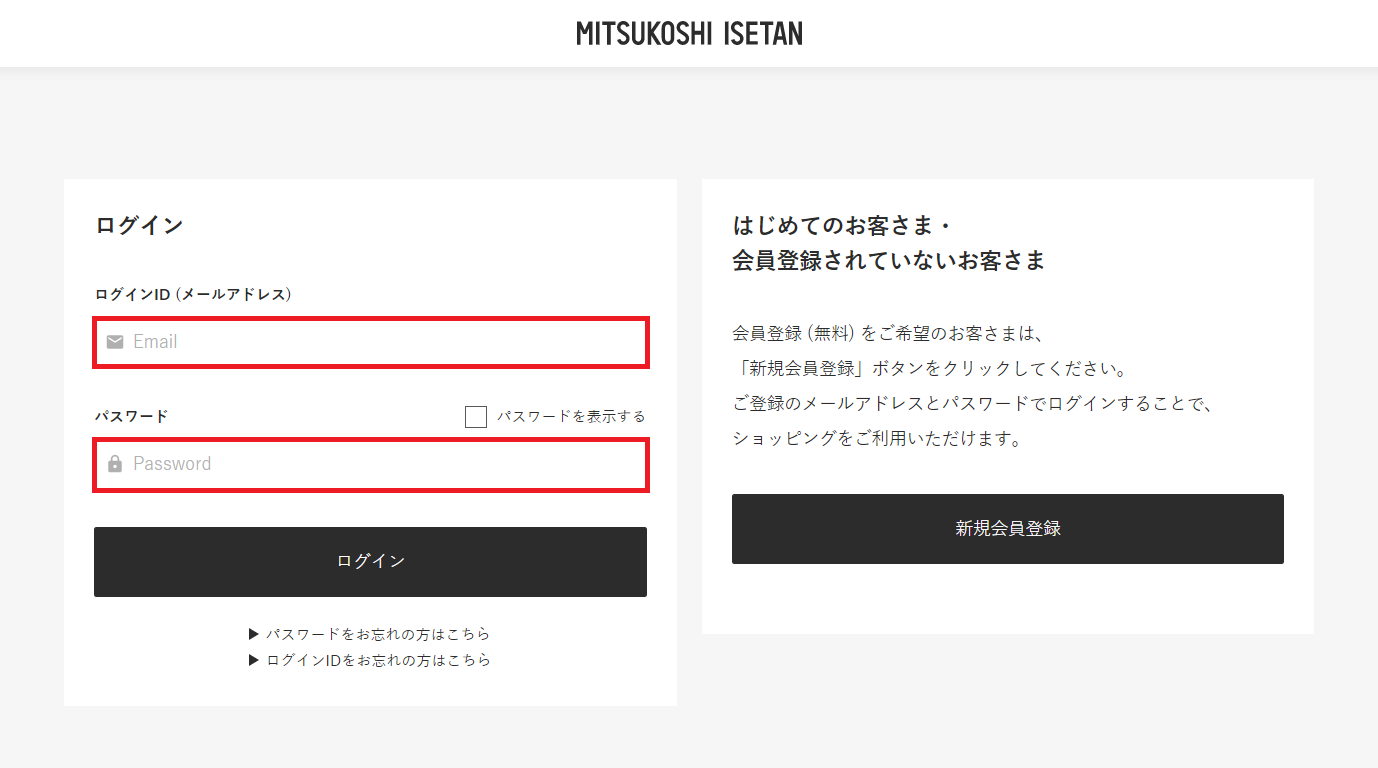Viewport: 1378px width, 768px height.
Task: Focus the Password input field
Action: pyautogui.click(x=371, y=464)
